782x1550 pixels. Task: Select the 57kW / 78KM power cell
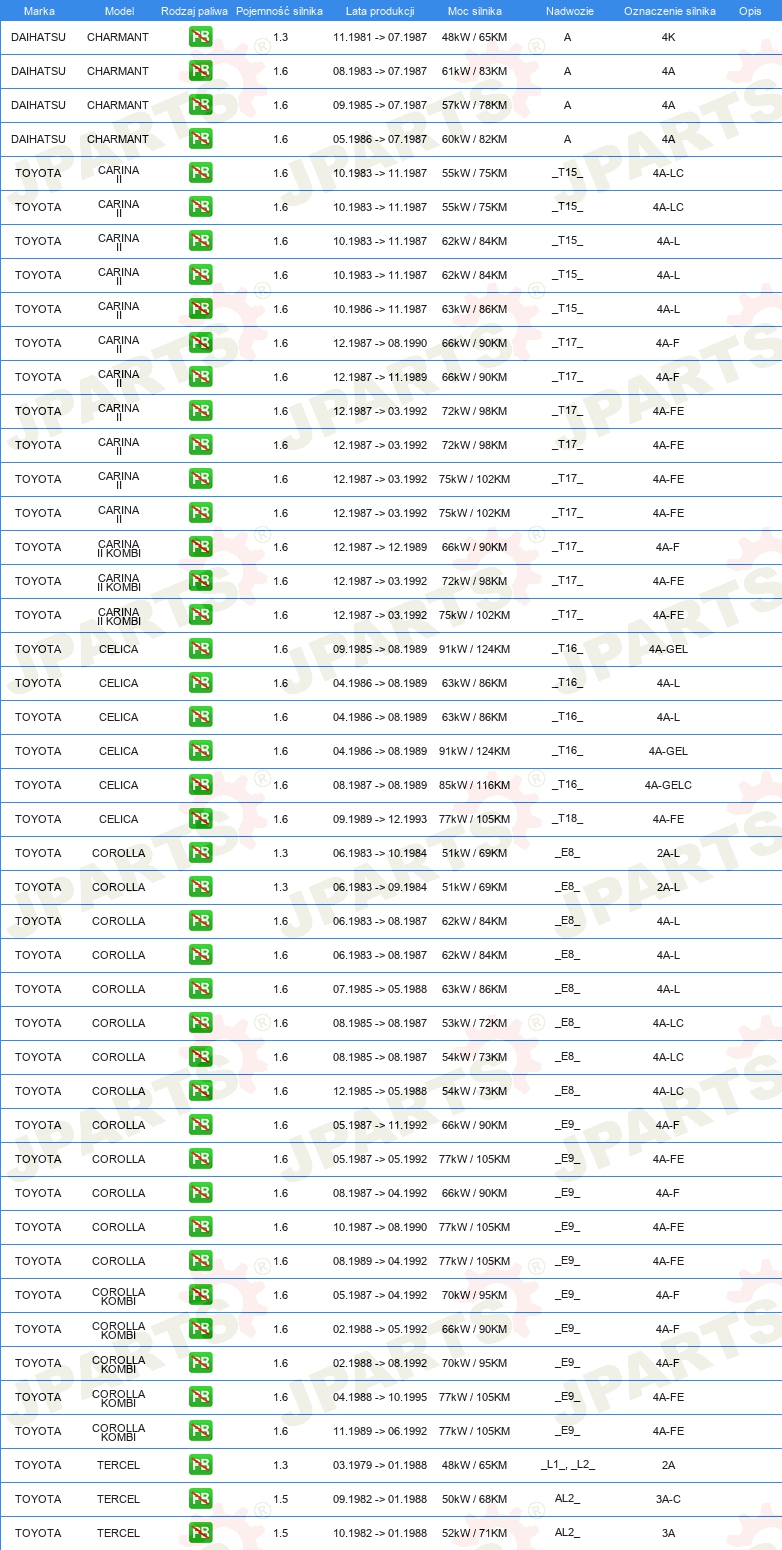click(x=474, y=105)
